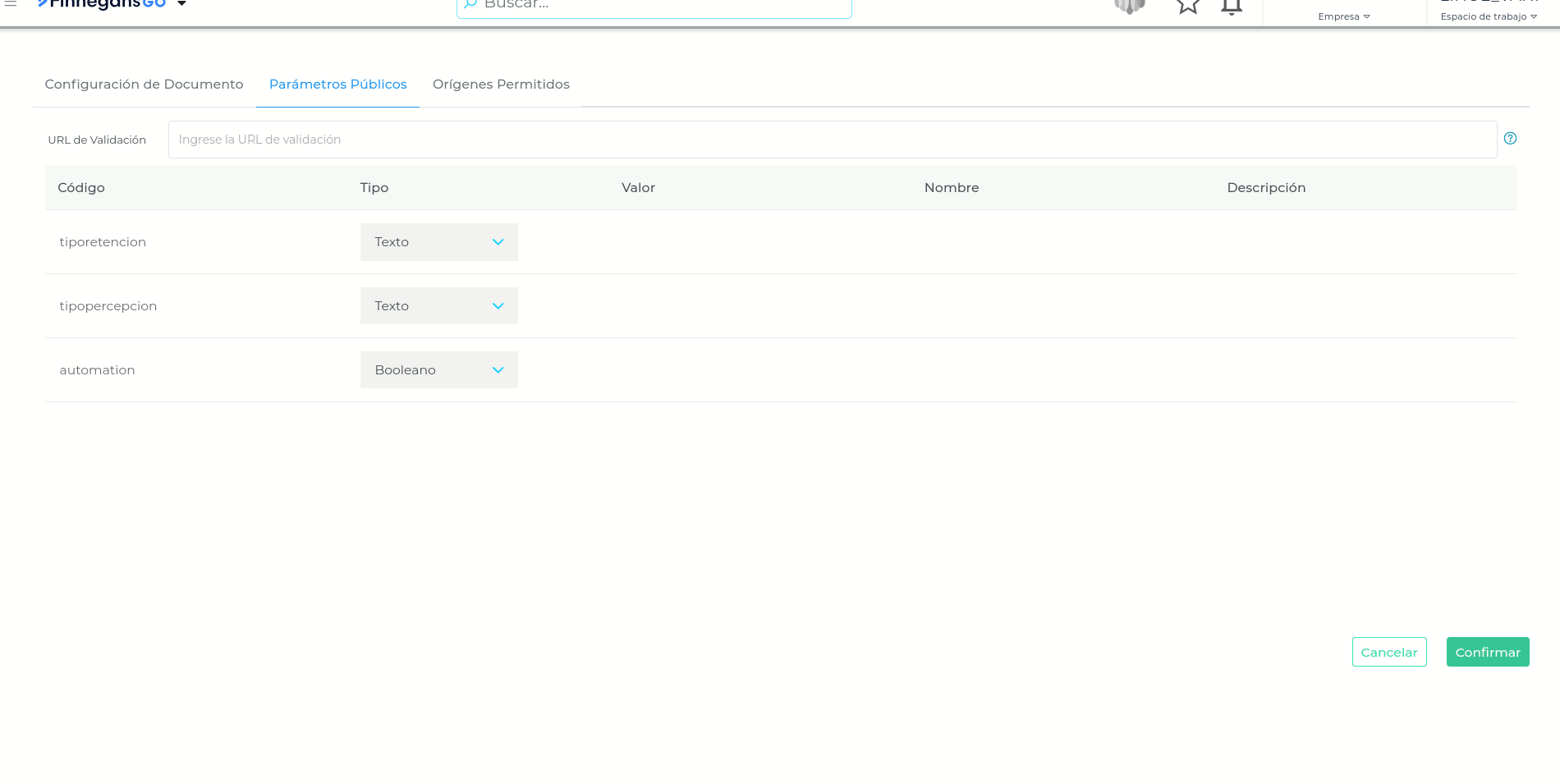Click the gray icon left of the star
Screen dimensions: 1560x784
coord(1130,6)
